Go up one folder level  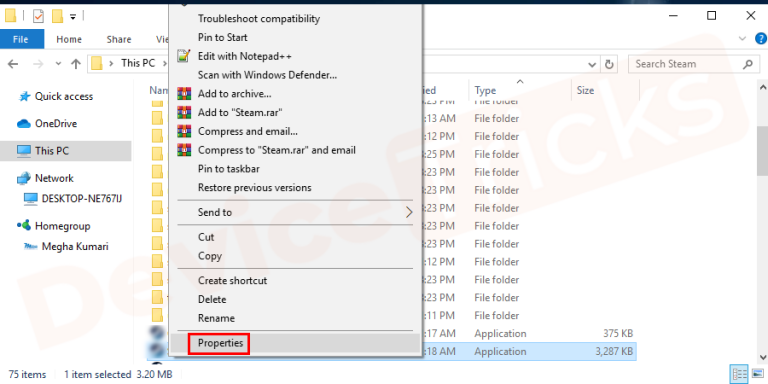[x=75, y=64]
